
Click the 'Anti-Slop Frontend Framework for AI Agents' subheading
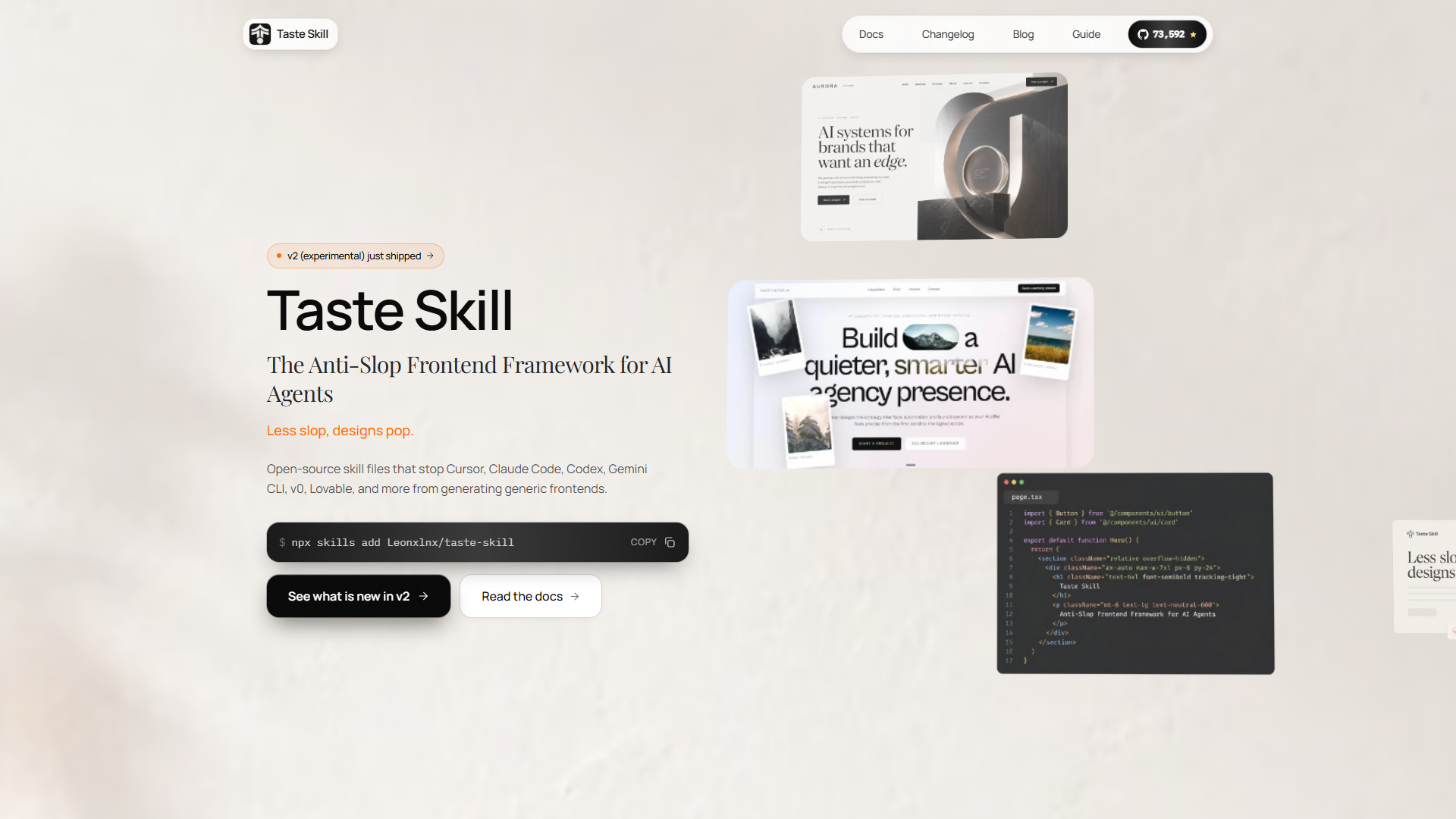click(469, 379)
